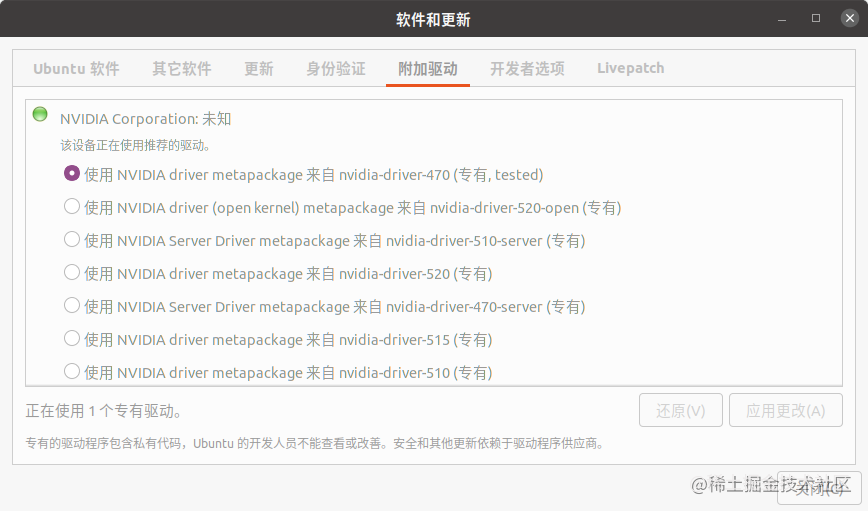Choose the nvidia-driver-515 radio button

coord(72,338)
